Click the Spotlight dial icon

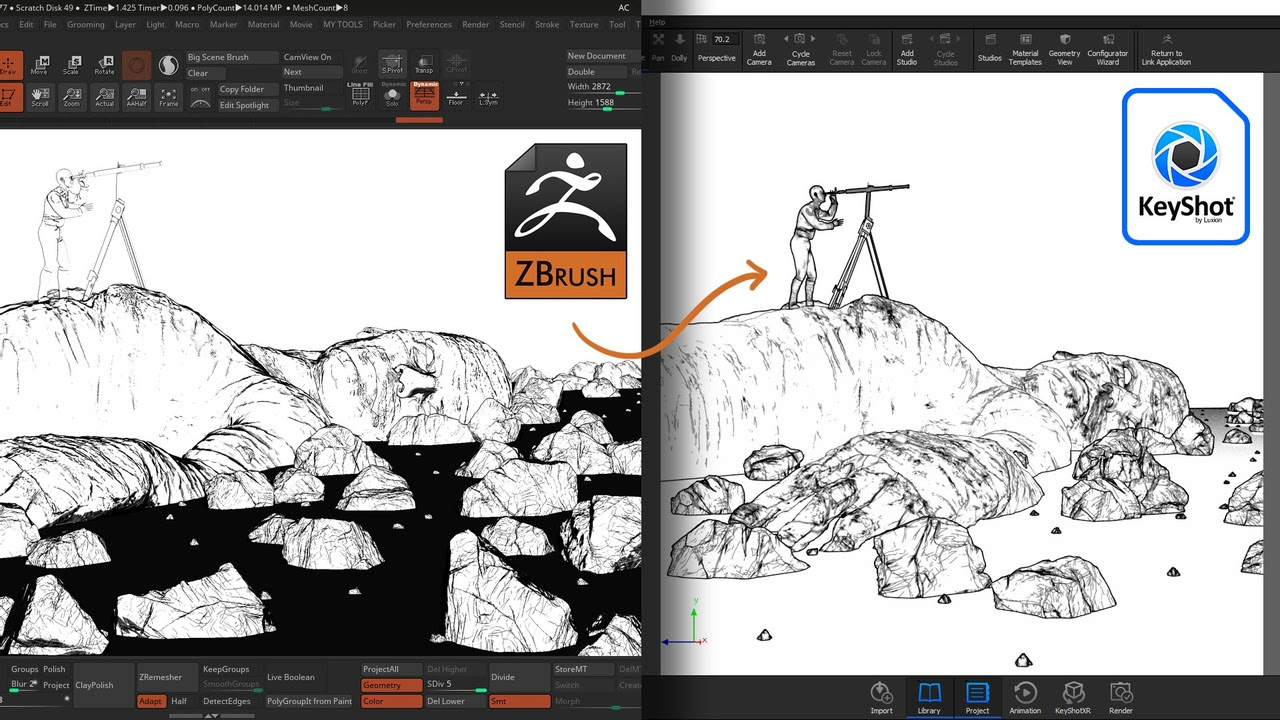200,104
